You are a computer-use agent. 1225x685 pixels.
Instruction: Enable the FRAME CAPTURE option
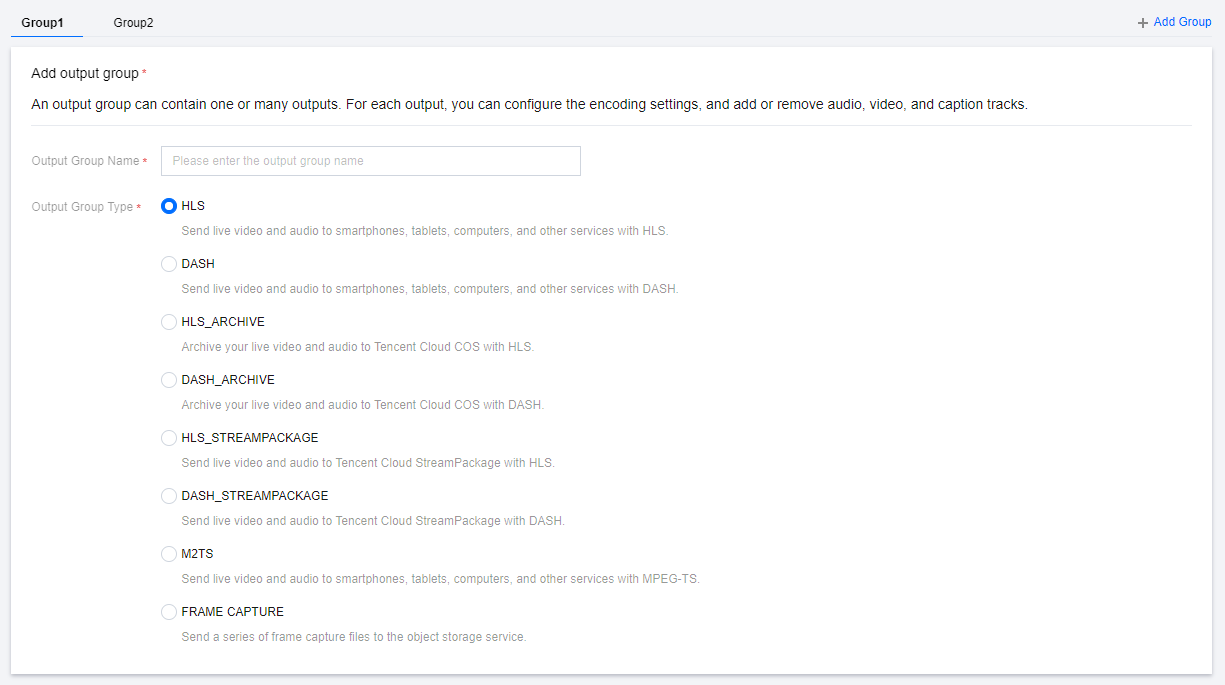(169, 612)
